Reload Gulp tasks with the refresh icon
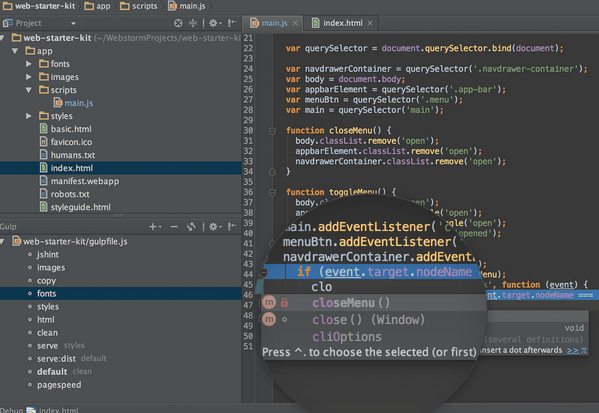The image size is (599, 413). (x=191, y=227)
